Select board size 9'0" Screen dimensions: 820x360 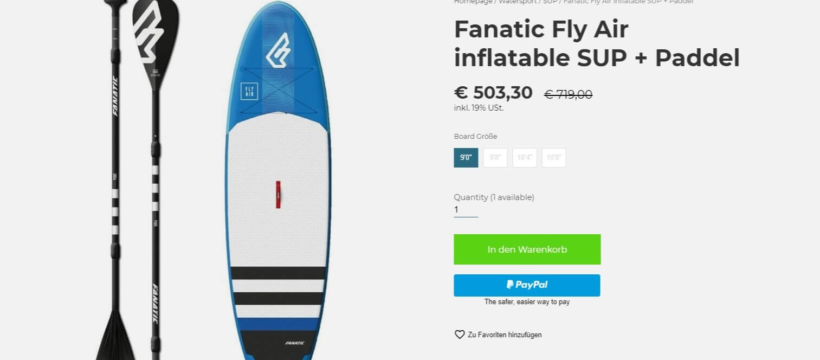tap(465, 158)
